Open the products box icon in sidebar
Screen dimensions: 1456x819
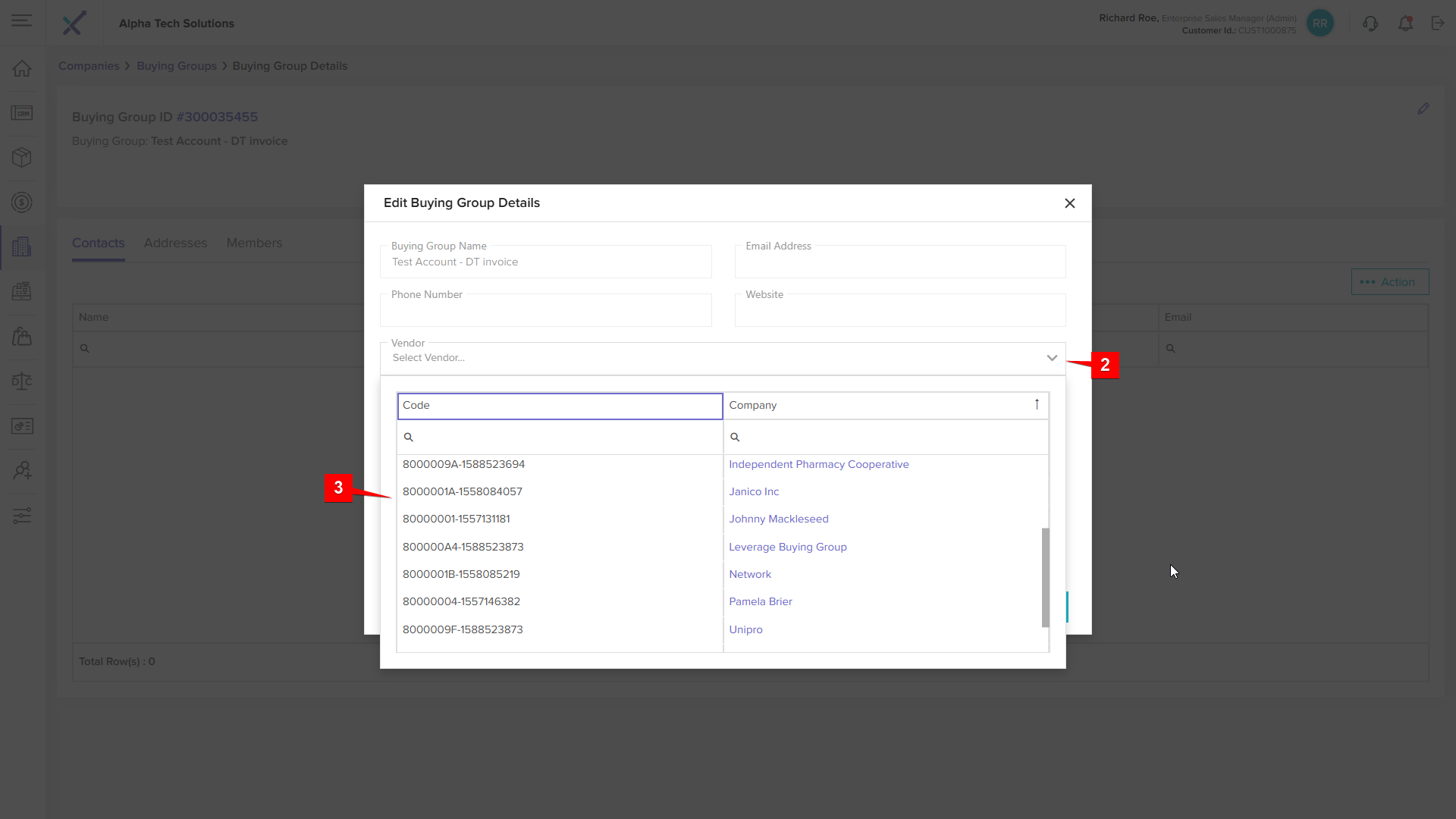pyautogui.click(x=22, y=157)
